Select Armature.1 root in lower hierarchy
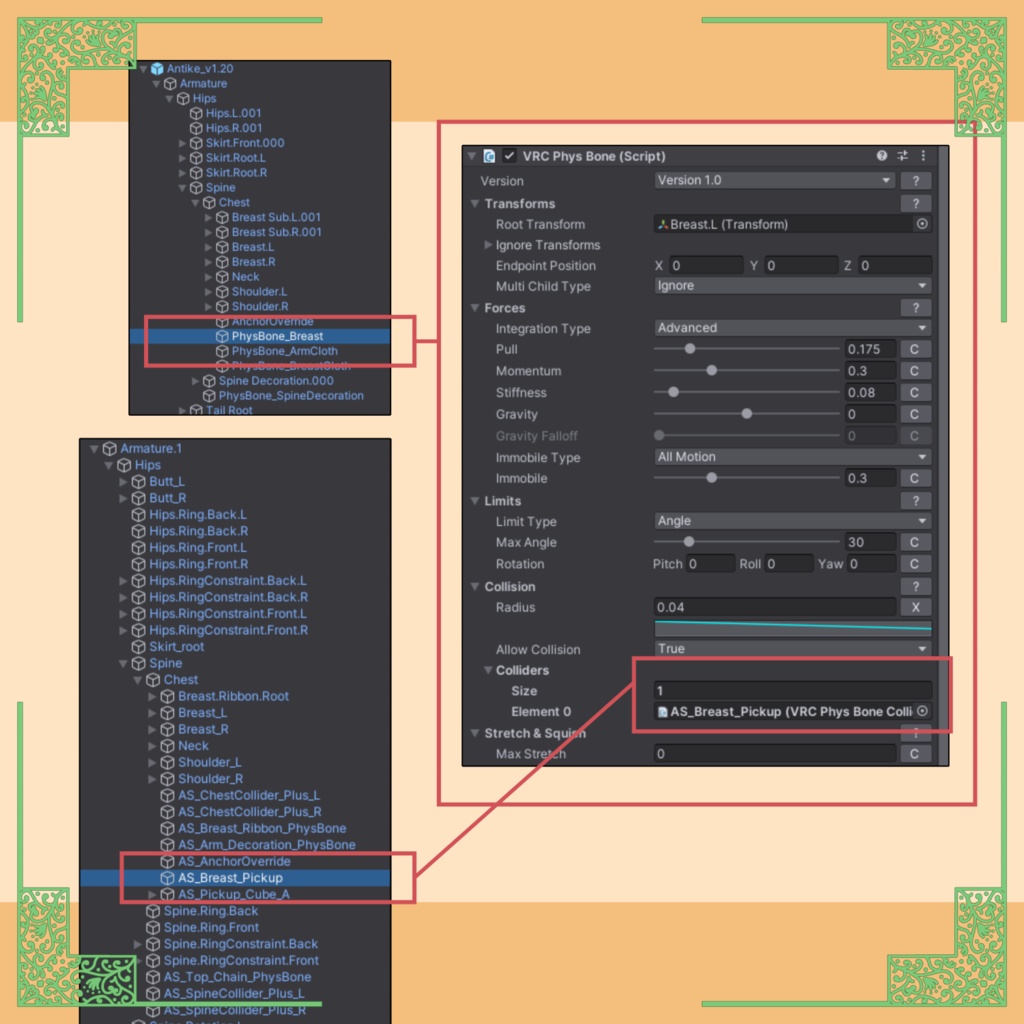This screenshot has height=1024, width=1024. tap(151, 449)
